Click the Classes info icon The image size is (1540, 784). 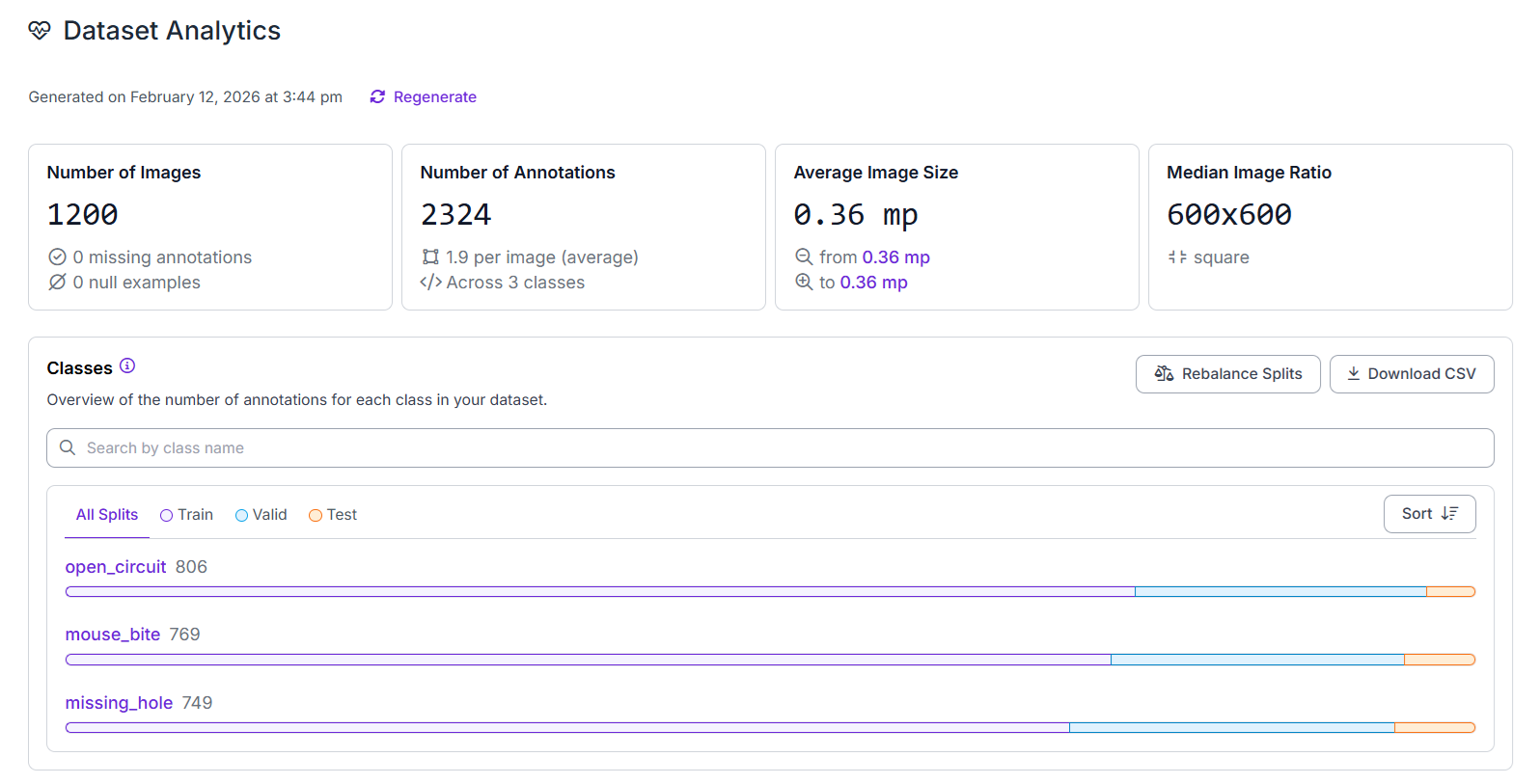(x=127, y=366)
